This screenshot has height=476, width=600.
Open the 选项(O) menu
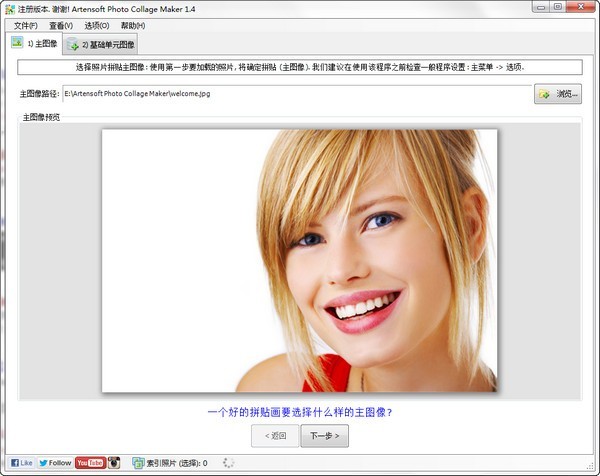(x=97, y=26)
